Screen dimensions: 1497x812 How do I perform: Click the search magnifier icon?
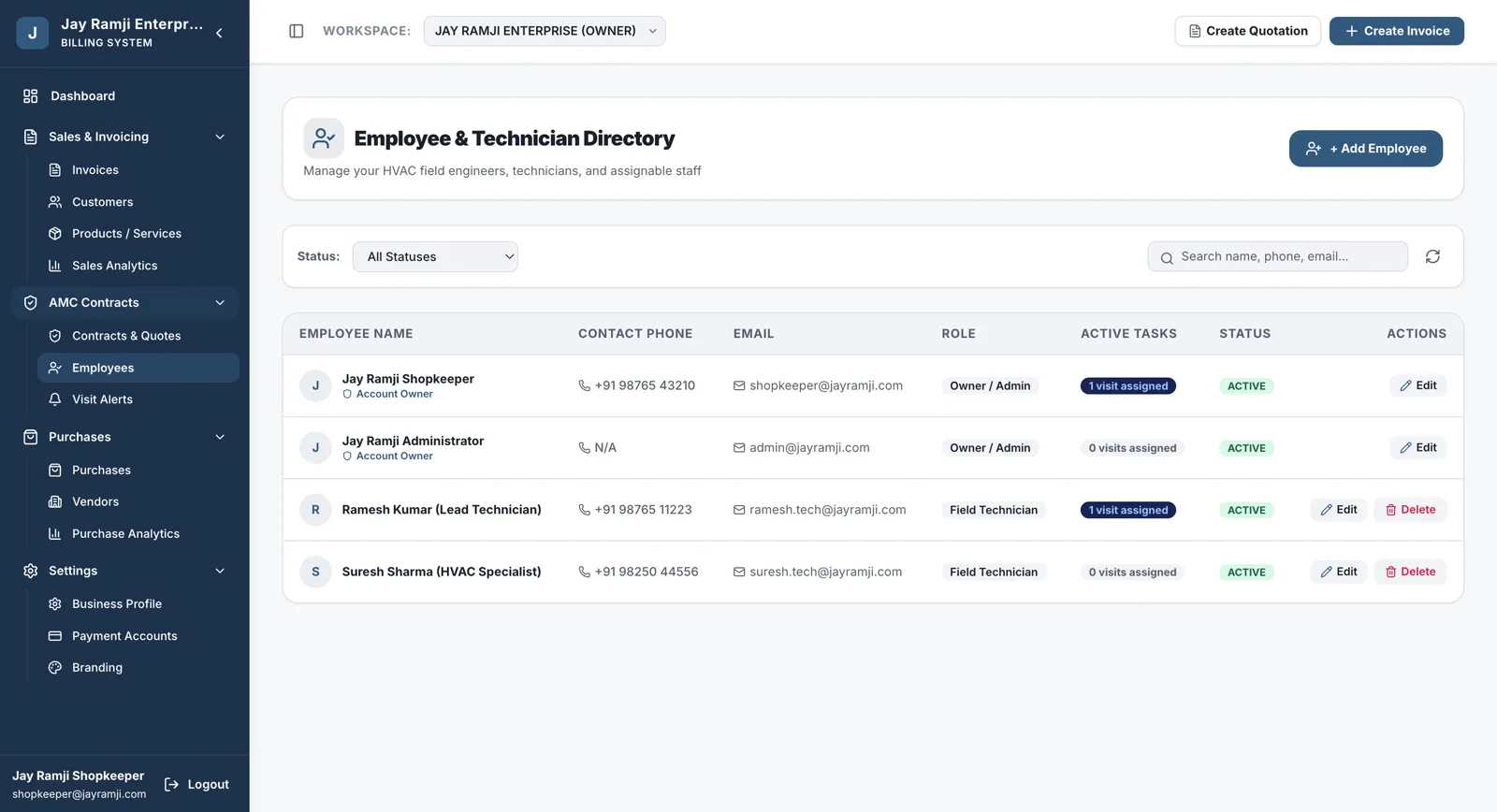coord(1167,257)
